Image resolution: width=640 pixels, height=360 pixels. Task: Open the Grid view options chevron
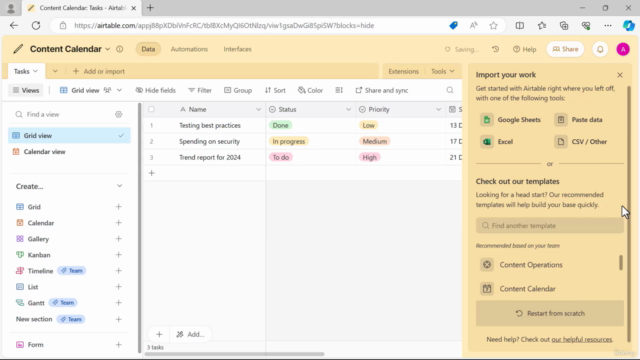[119, 90]
